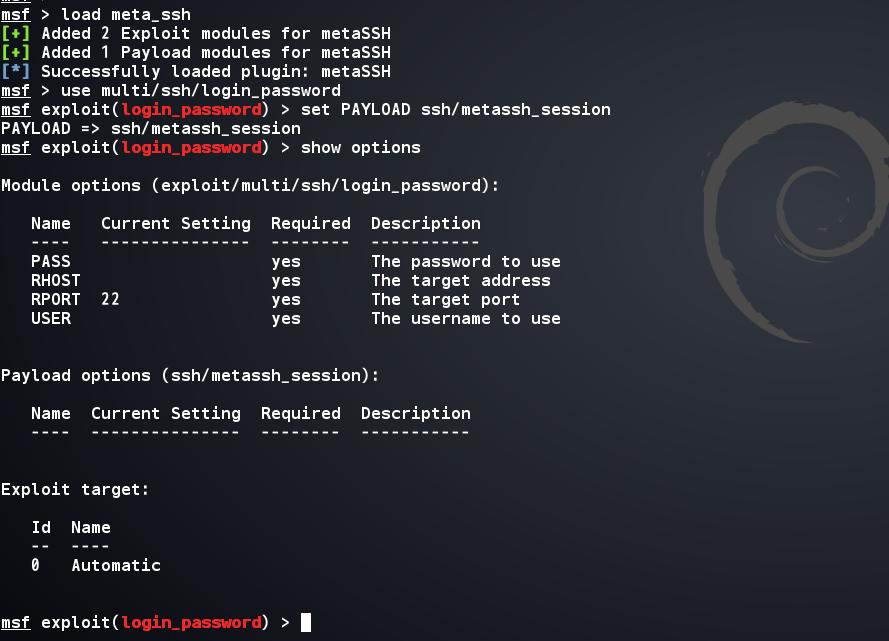Select the PASS option row name
This screenshot has width=889, height=641.
tap(50, 261)
